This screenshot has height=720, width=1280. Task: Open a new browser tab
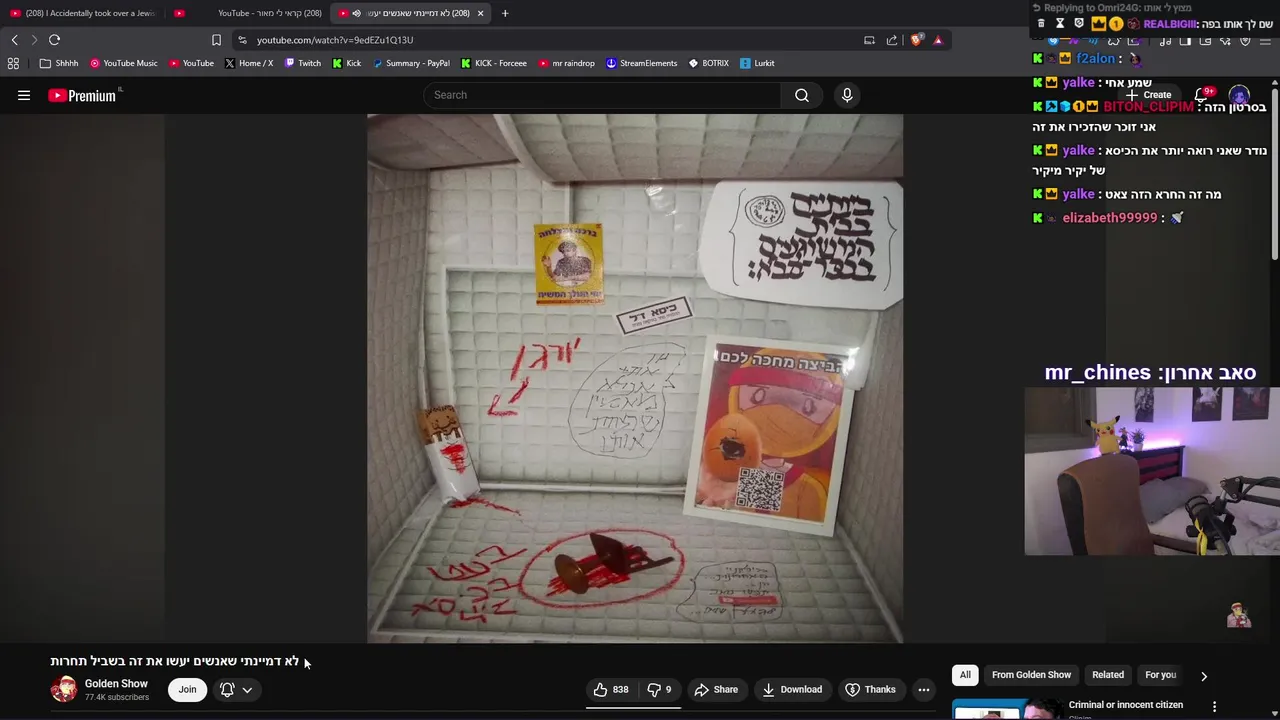tap(505, 13)
